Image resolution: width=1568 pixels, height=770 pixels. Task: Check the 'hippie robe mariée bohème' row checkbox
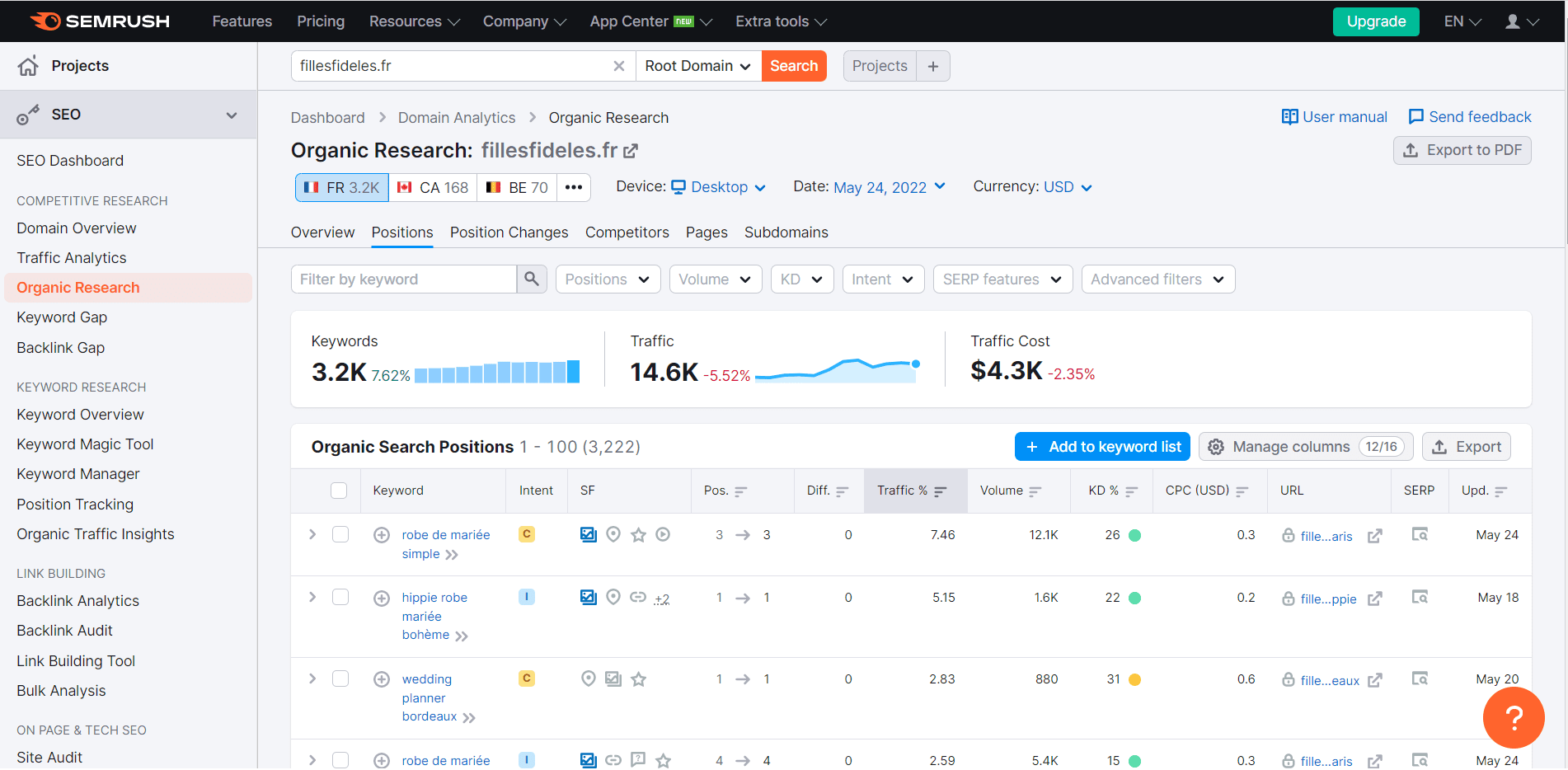coord(340,597)
